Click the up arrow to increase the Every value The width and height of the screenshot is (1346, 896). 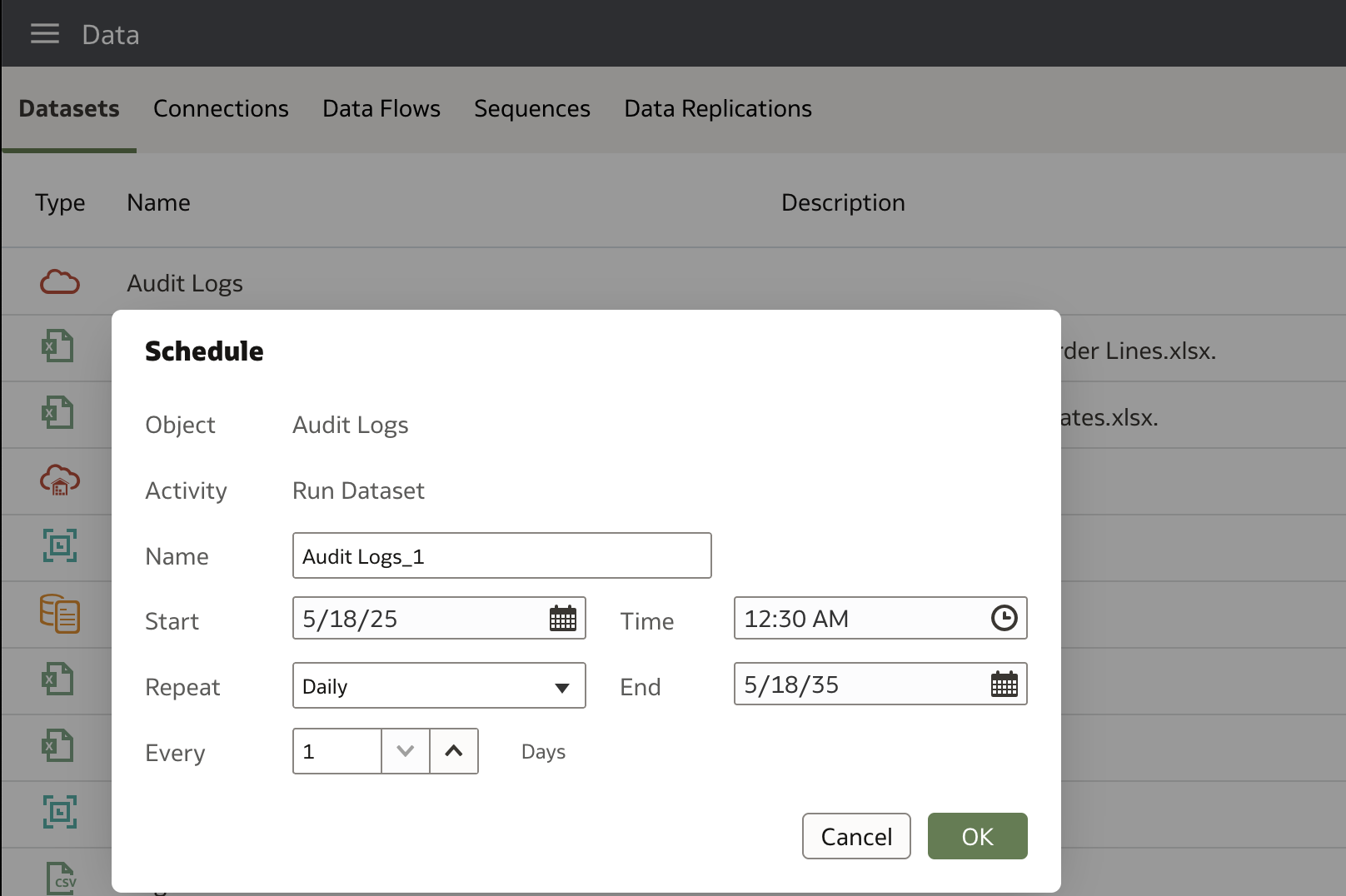point(454,751)
